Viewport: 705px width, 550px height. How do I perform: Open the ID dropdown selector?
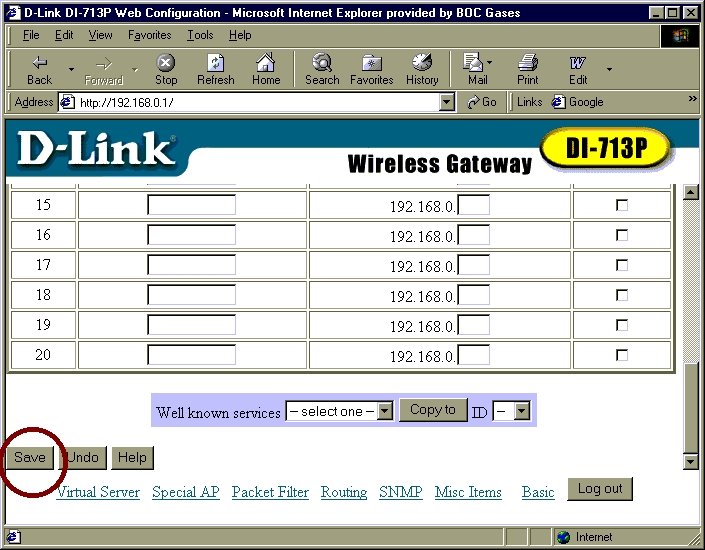511,411
